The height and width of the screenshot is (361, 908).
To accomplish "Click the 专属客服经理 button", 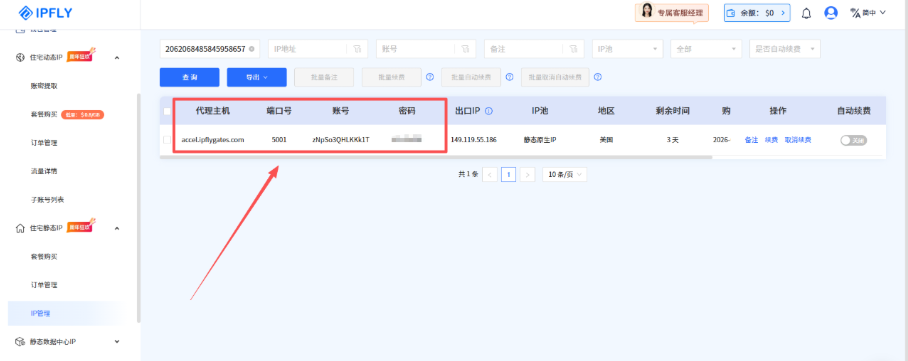I will click(672, 12).
